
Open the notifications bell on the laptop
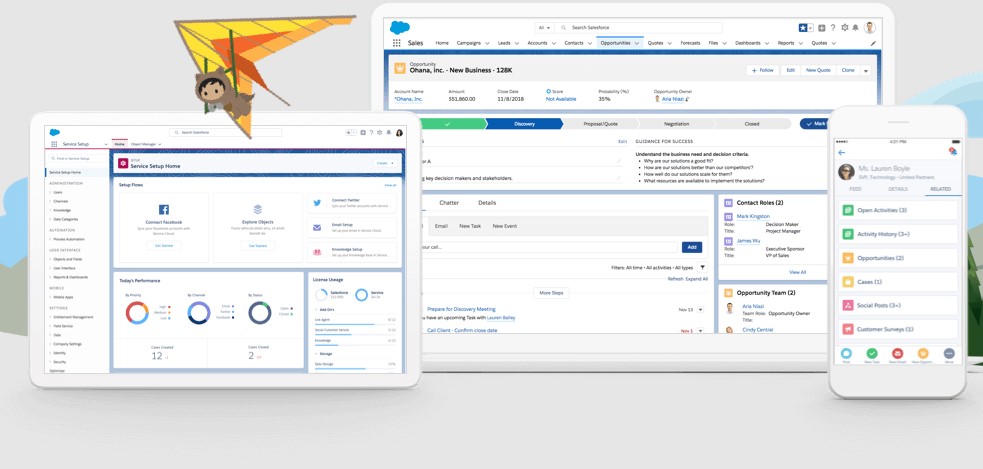855,28
